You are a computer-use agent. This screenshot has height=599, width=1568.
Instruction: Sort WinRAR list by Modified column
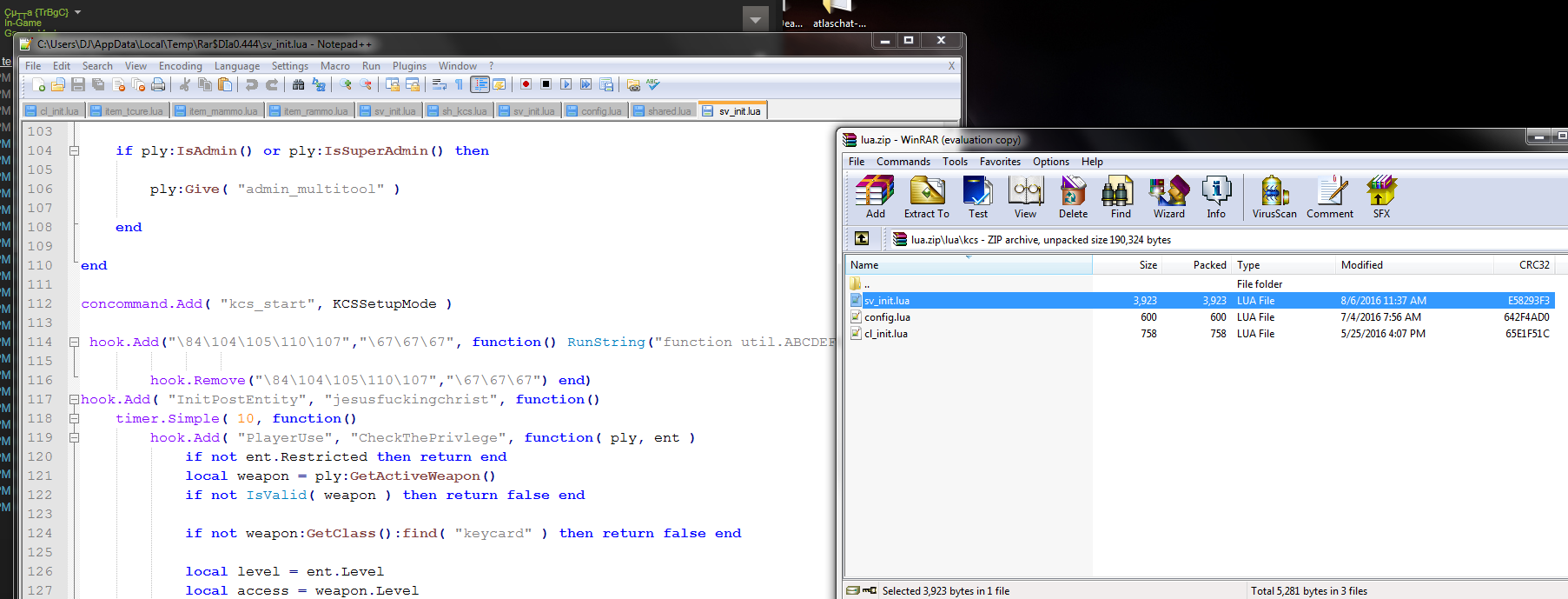click(x=1414, y=265)
